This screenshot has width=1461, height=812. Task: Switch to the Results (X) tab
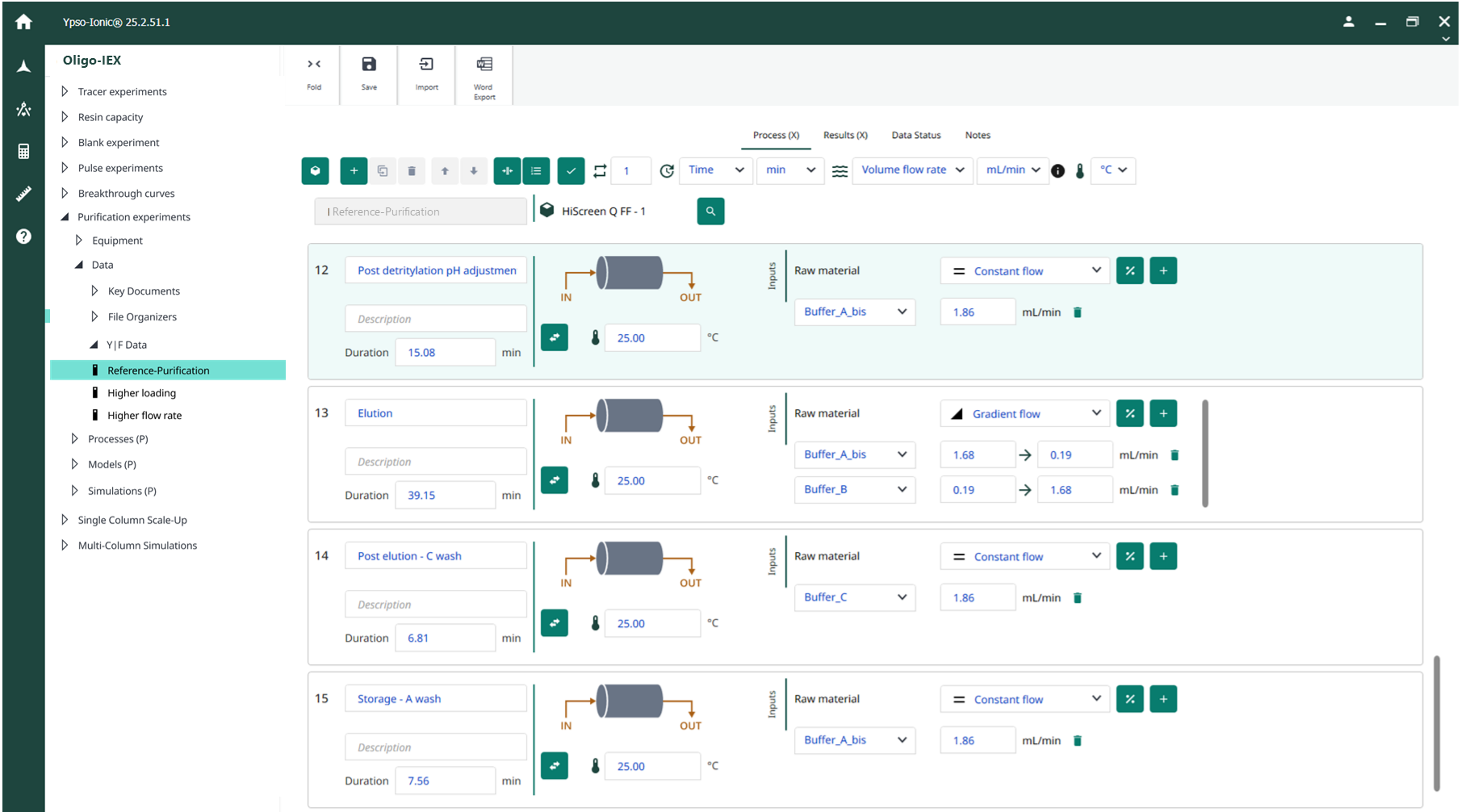click(844, 135)
